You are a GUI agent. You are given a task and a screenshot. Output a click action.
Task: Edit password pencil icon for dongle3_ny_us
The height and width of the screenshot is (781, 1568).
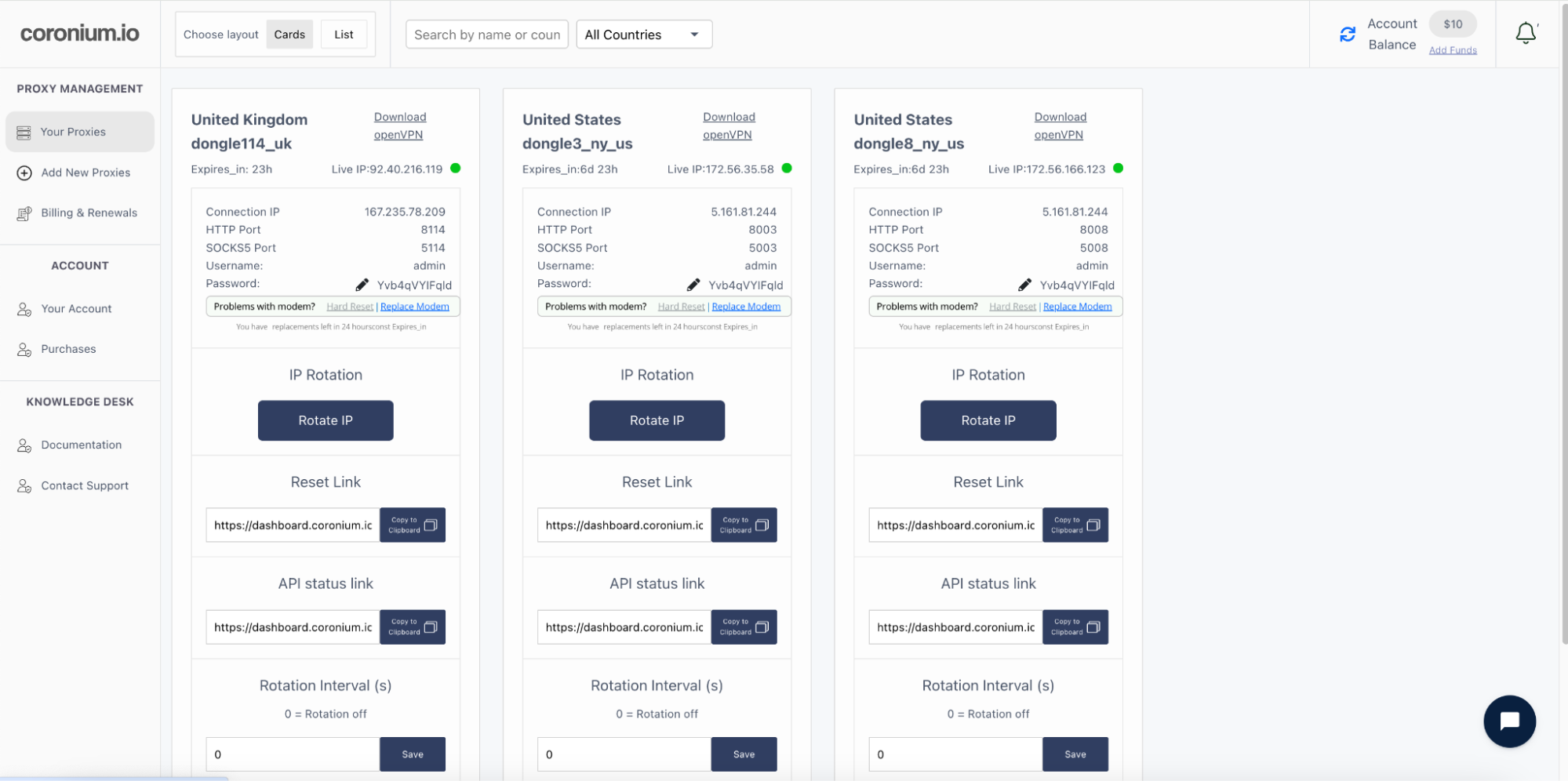pos(693,285)
